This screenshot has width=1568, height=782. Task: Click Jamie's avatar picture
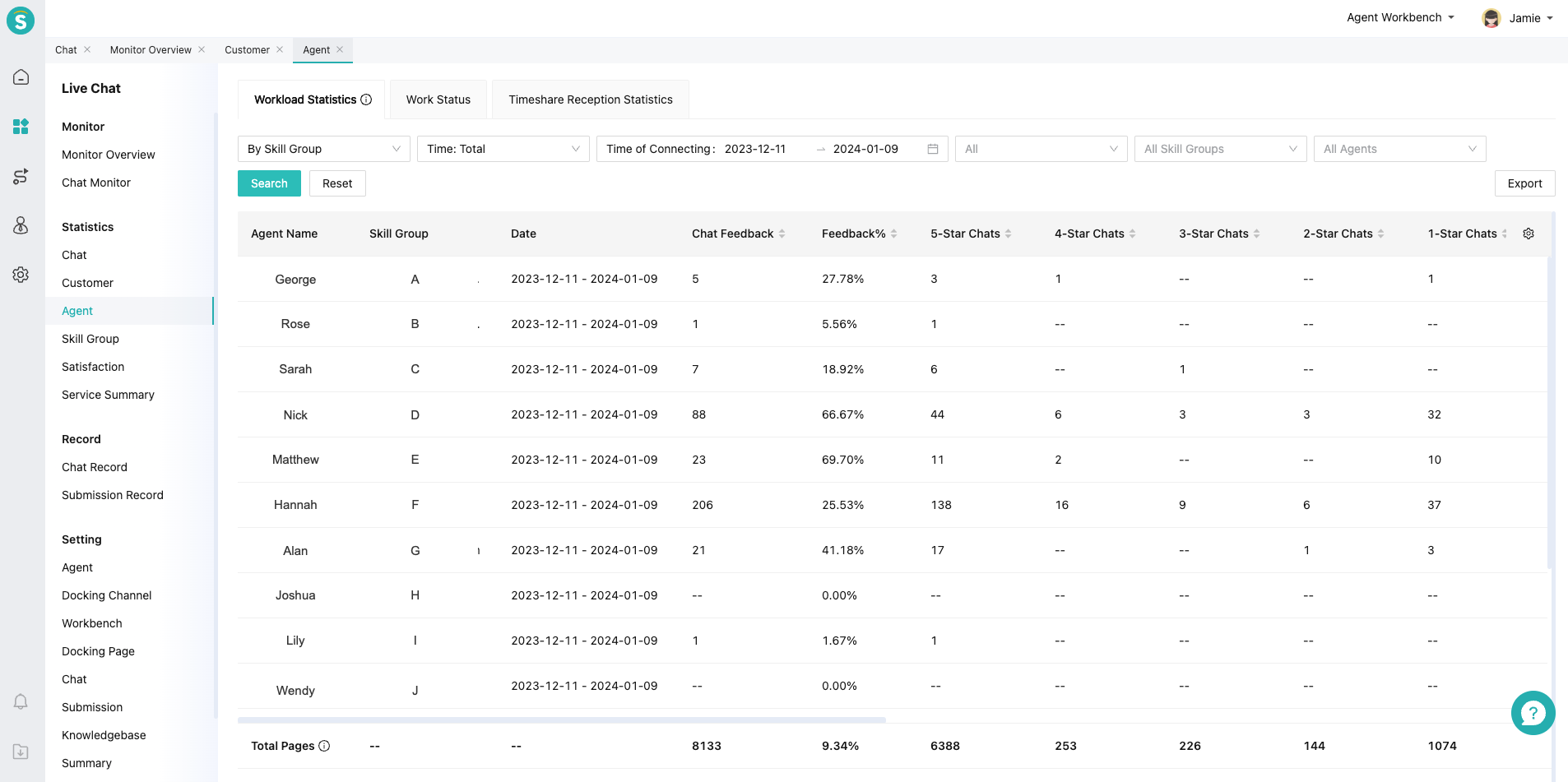tap(1491, 18)
